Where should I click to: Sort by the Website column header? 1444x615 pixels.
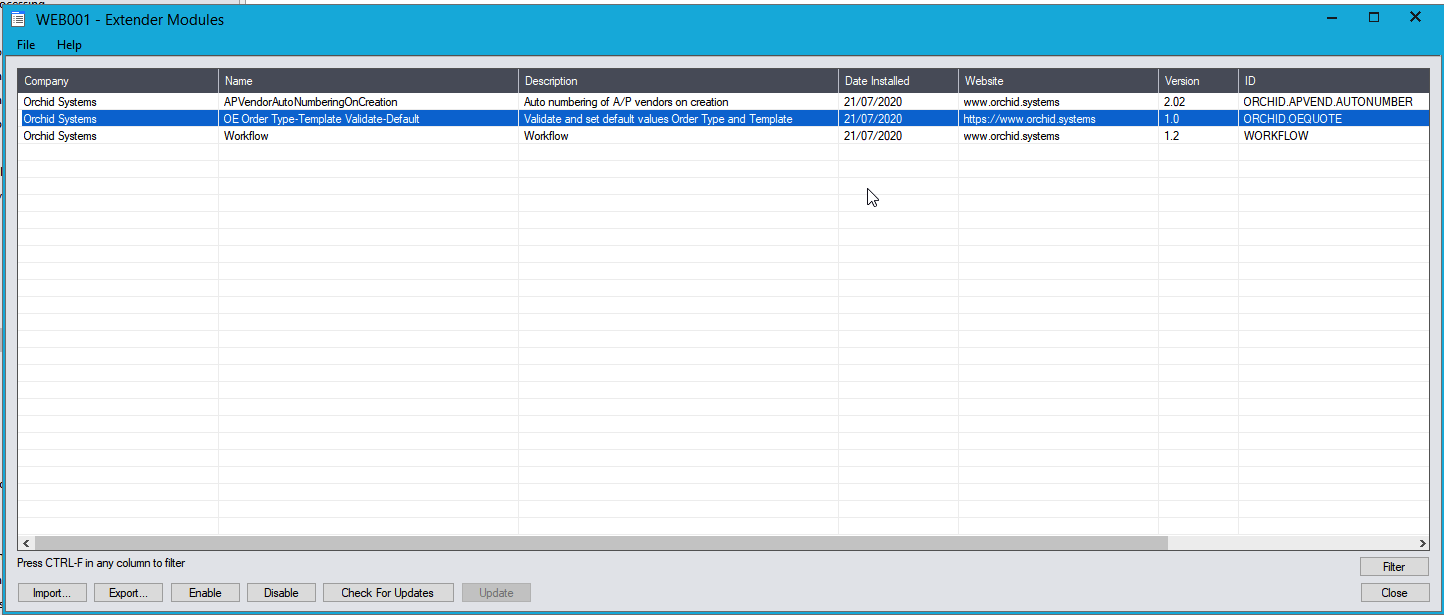(x=1058, y=81)
